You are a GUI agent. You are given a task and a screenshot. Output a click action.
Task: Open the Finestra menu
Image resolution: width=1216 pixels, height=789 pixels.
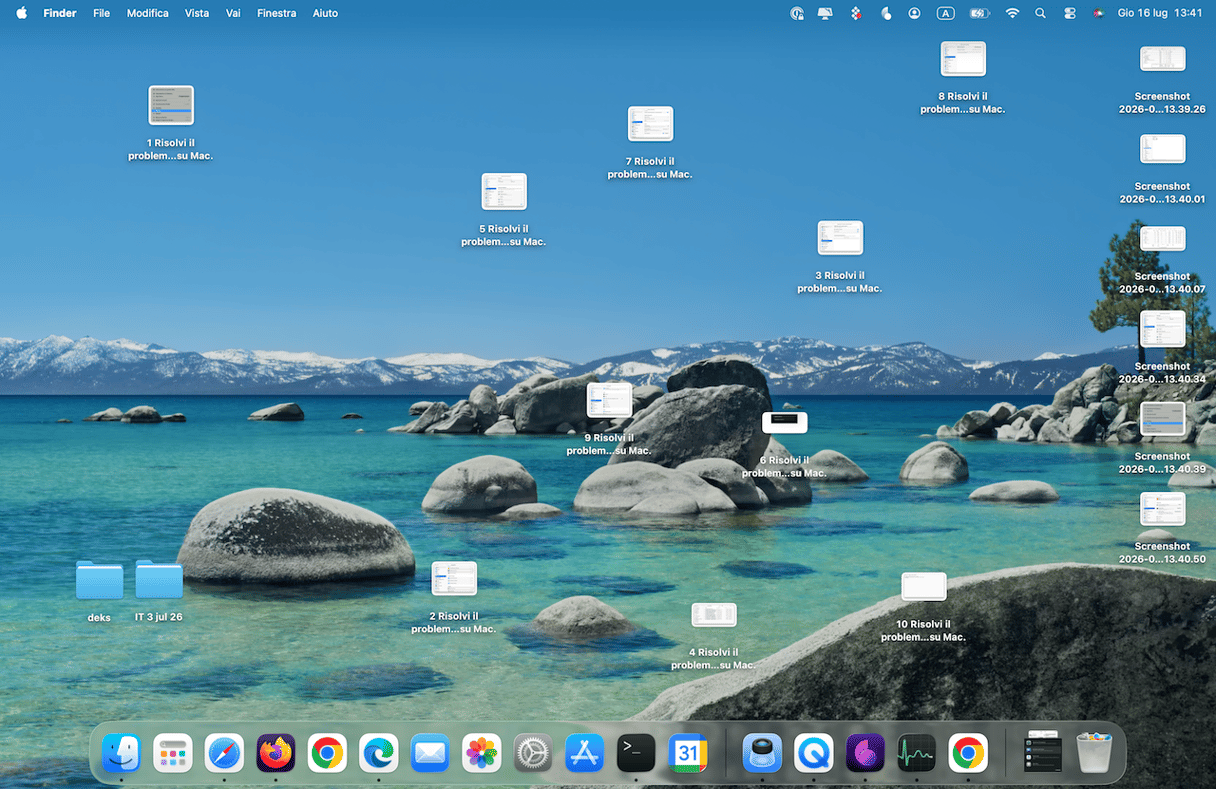[x=276, y=13]
